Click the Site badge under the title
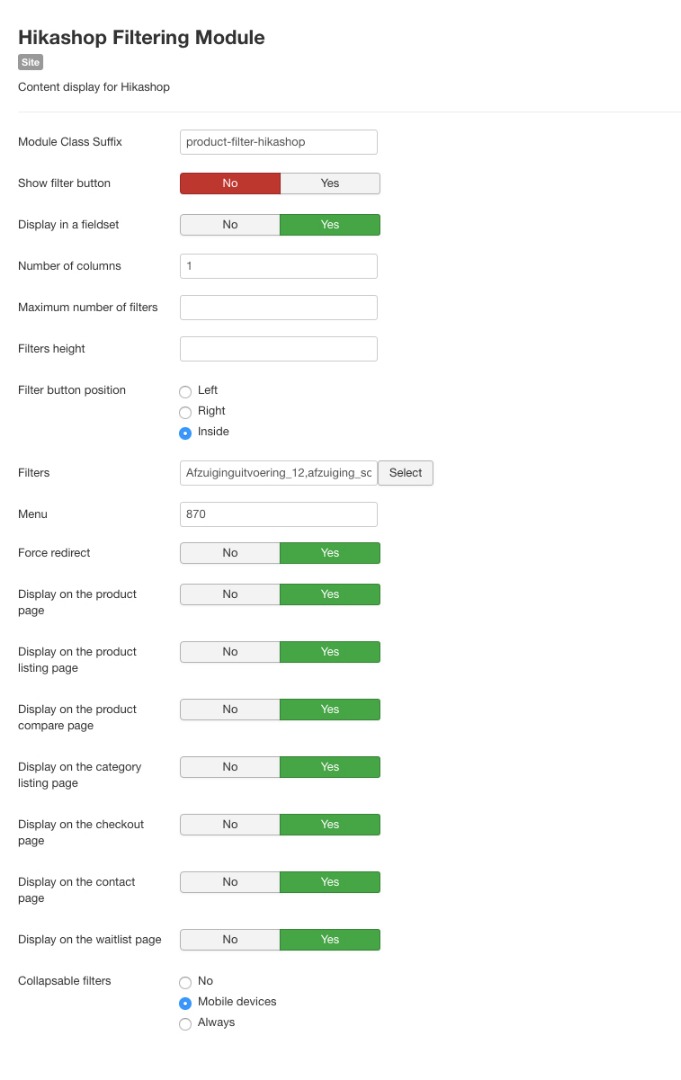681x1080 pixels. pos(30,62)
